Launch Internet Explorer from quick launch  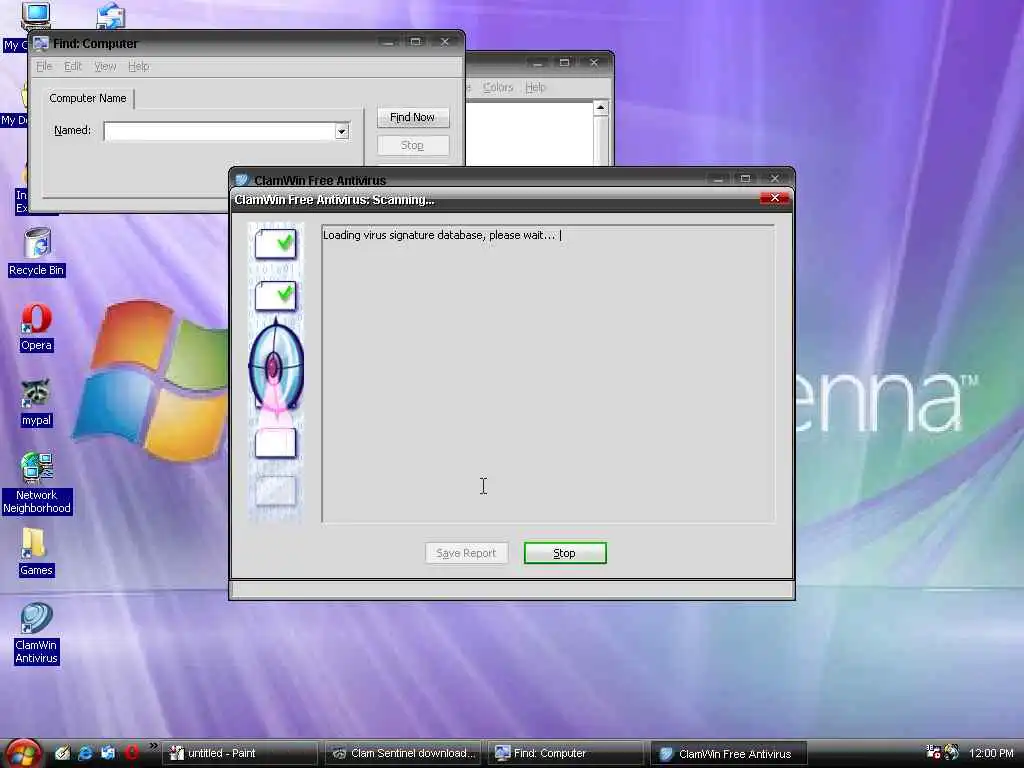pos(85,753)
